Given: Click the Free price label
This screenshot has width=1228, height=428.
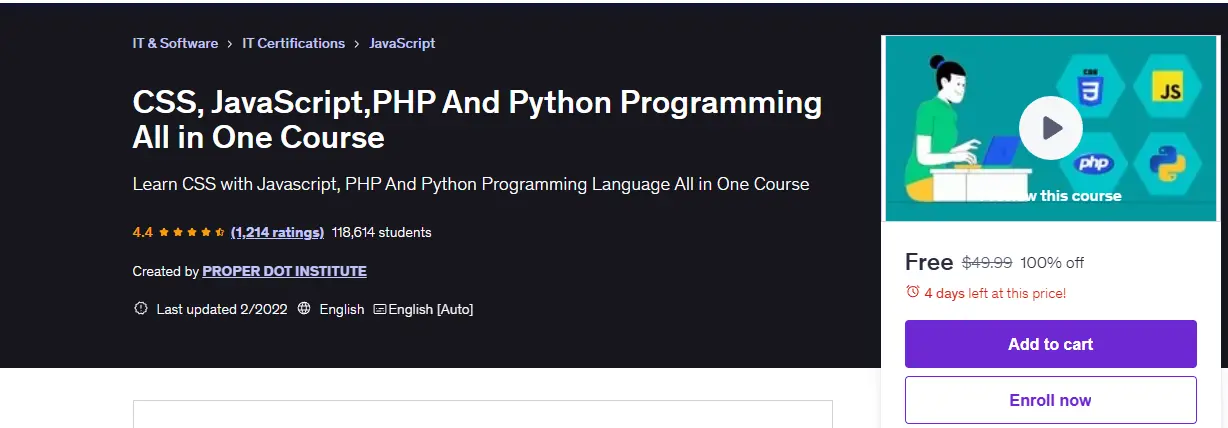Looking at the screenshot, I should tap(929, 262).
